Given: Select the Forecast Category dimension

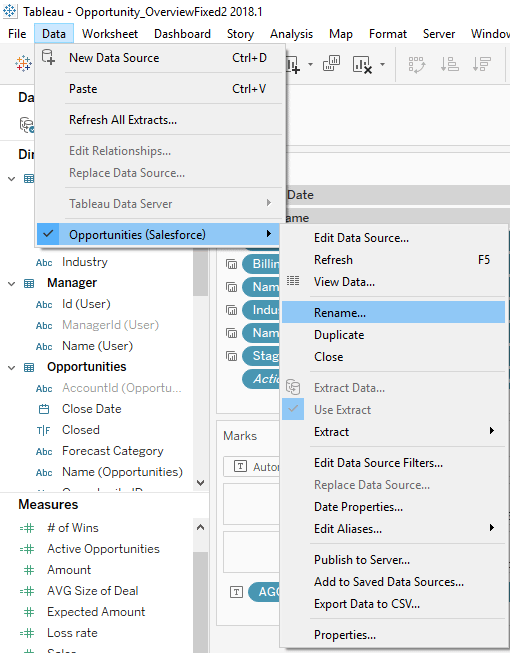Looking at the screenshot, I should pyautogui.click(x=112, y=451).
